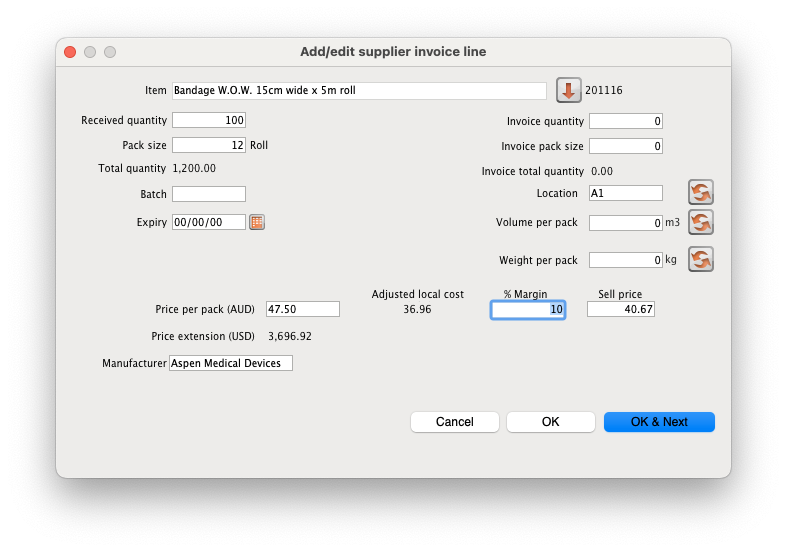Select the Pack size input
Image resolution: width=787 pixels, height=552 pixels.
209,145
